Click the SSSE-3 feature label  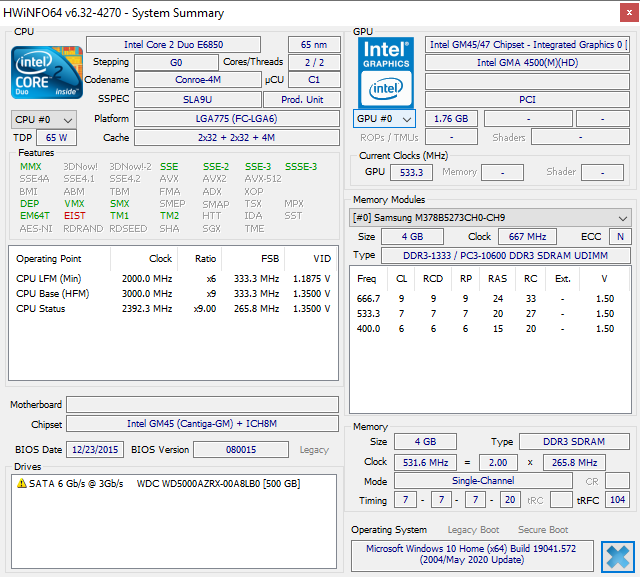coord(301,166)
